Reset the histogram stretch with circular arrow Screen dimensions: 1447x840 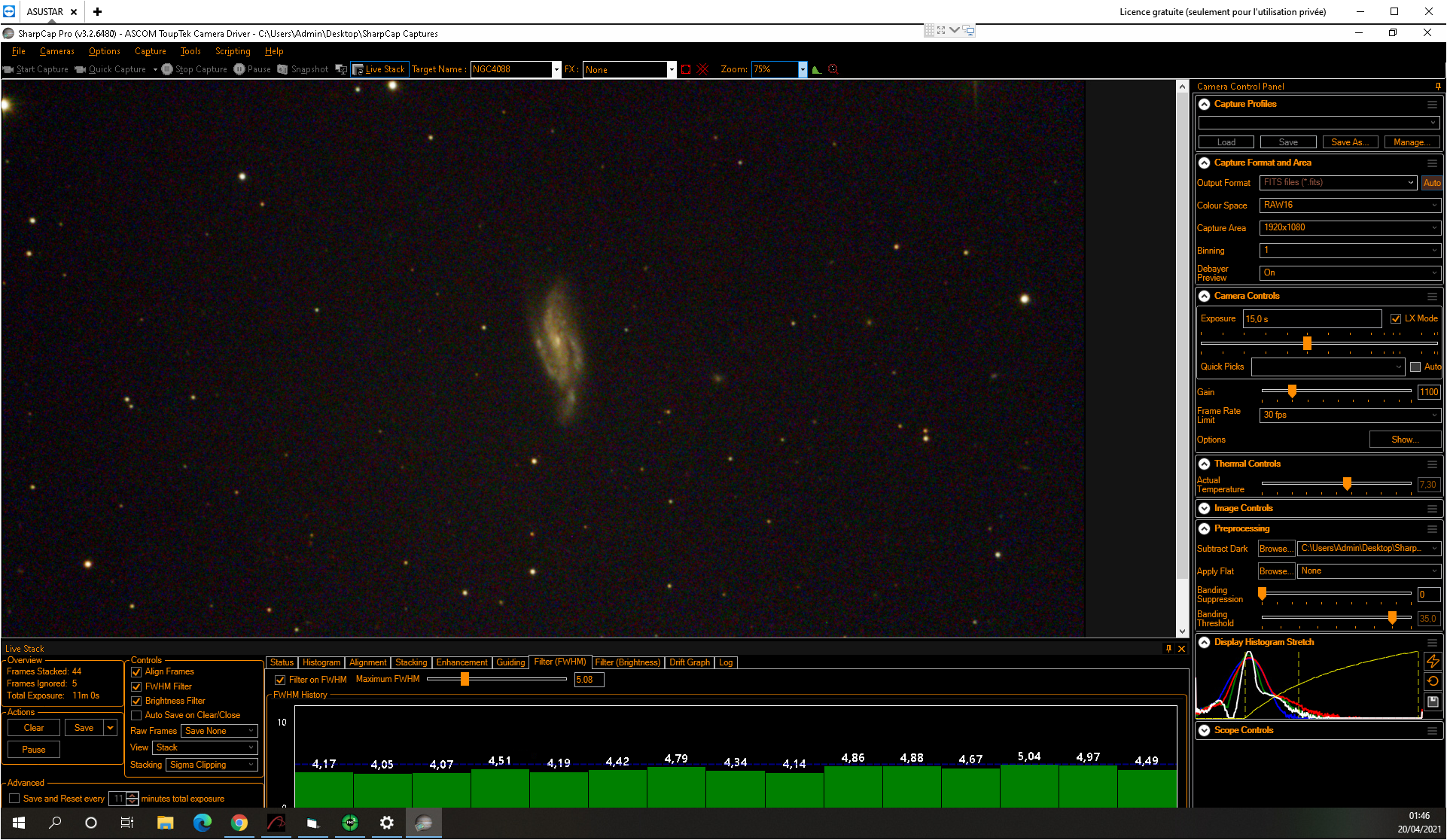tap(1433, 681)
